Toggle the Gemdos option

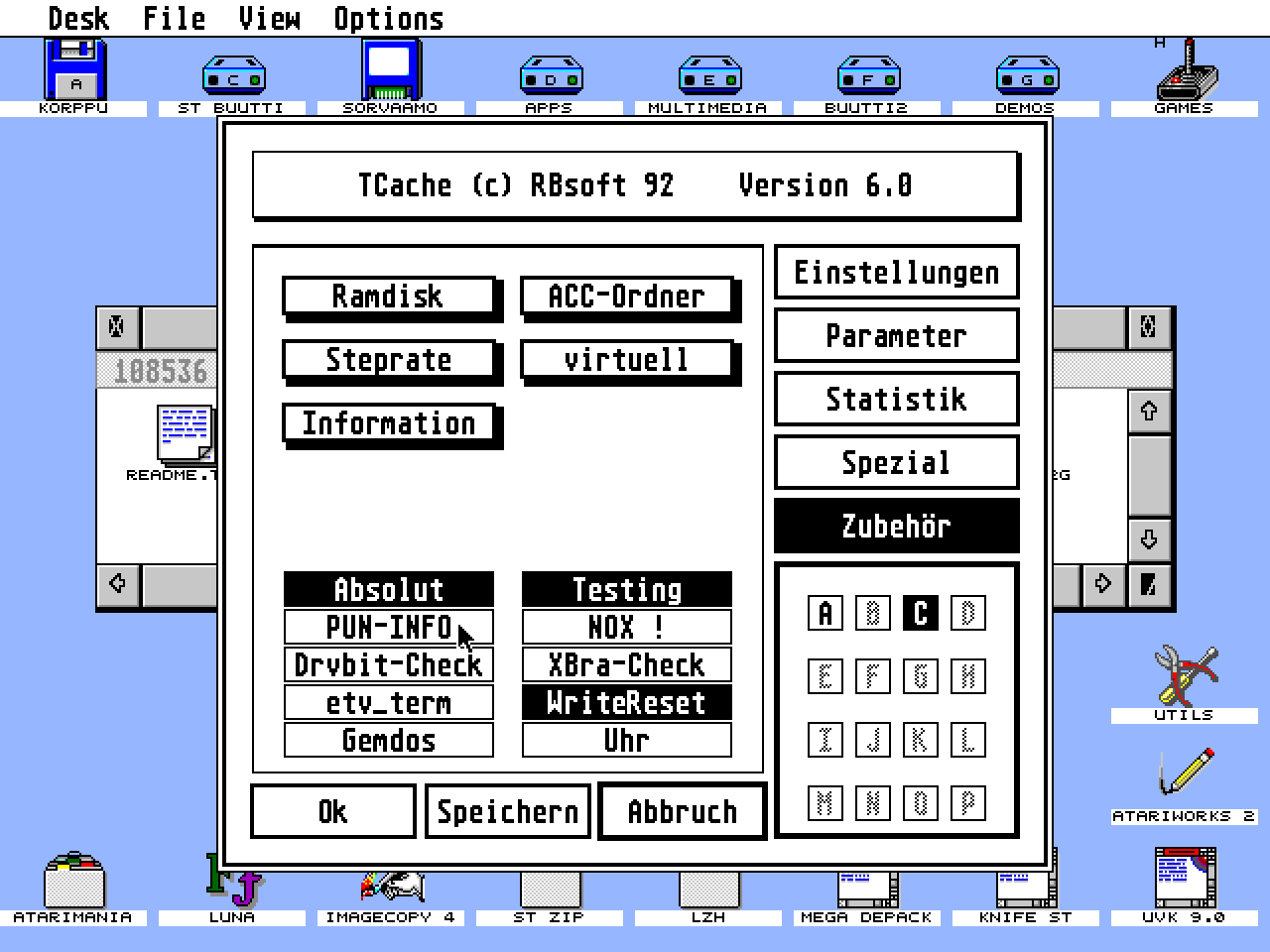pyautogui.click(x=388, y=740)
